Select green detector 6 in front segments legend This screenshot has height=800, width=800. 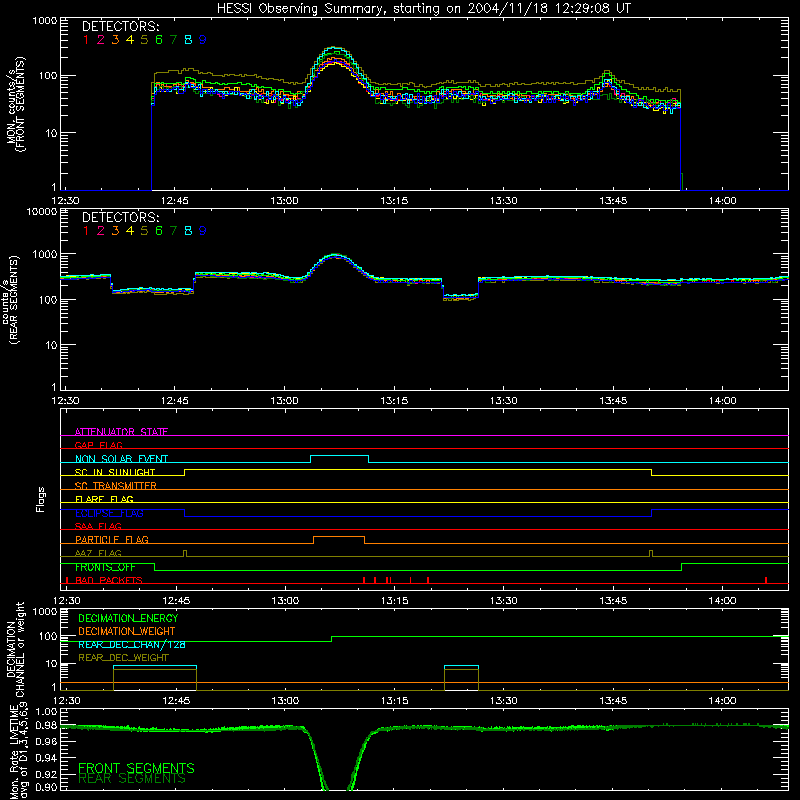pyautogui.click(x=159, y=40)
